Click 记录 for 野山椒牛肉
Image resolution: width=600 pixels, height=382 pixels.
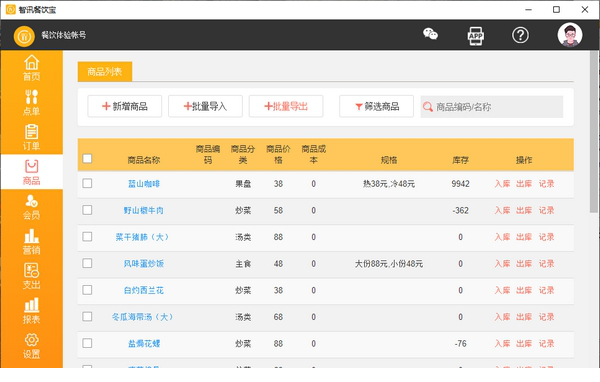tap(546, 210)
